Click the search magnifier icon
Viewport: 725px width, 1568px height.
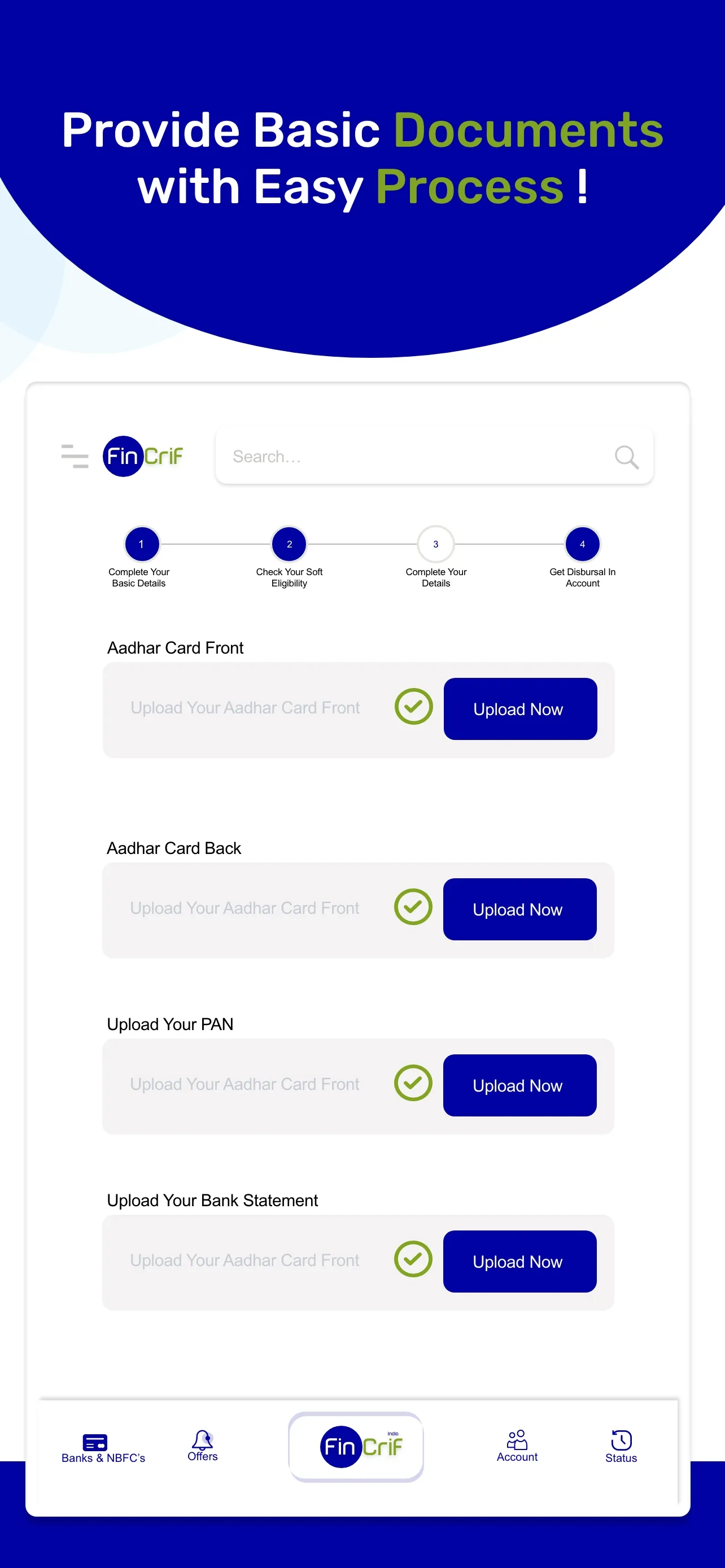pyautogui.click(x=626, y=457)
